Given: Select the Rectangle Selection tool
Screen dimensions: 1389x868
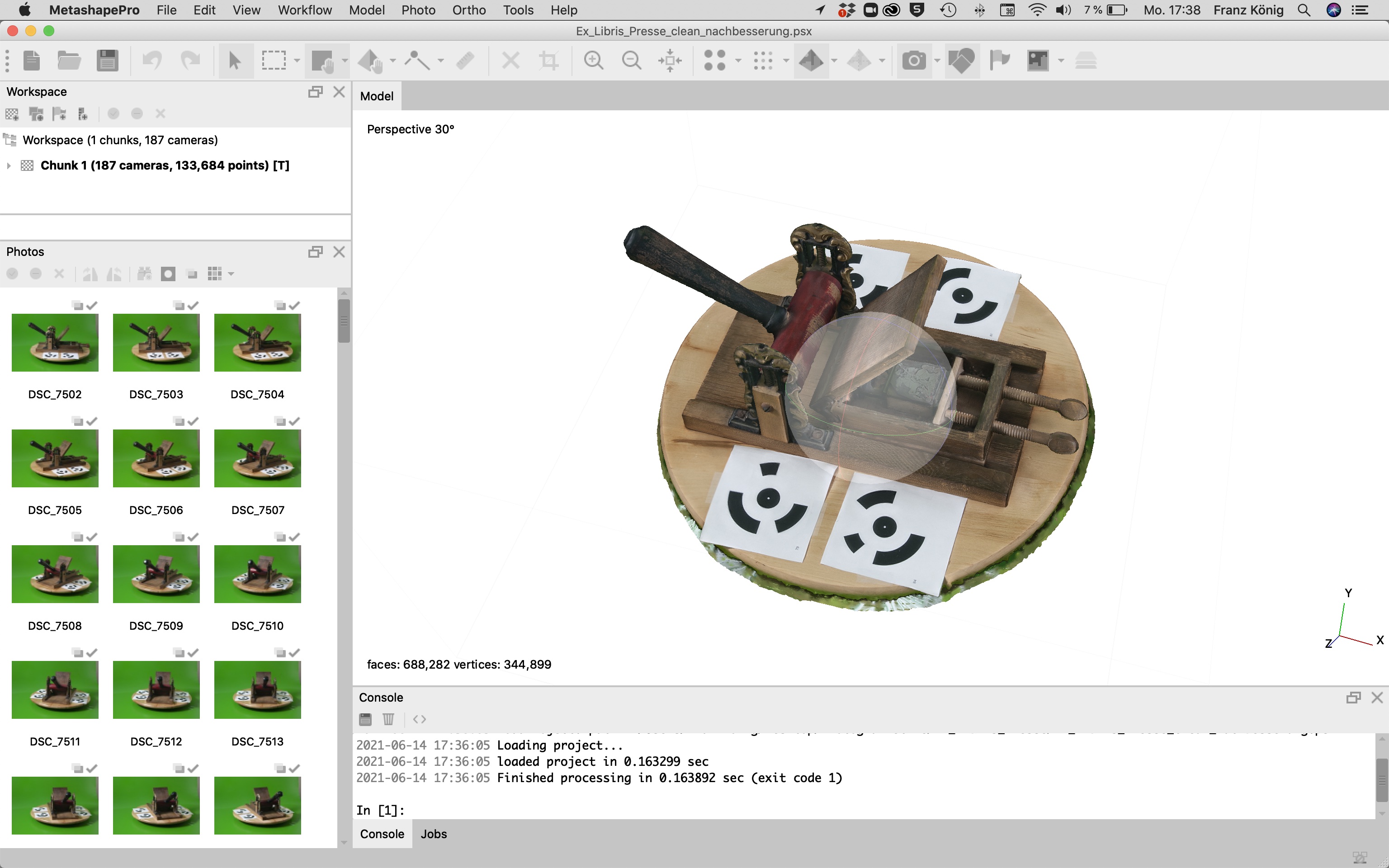Looking at the screenshot, I should pyautogui.click(x=274, y=60).
